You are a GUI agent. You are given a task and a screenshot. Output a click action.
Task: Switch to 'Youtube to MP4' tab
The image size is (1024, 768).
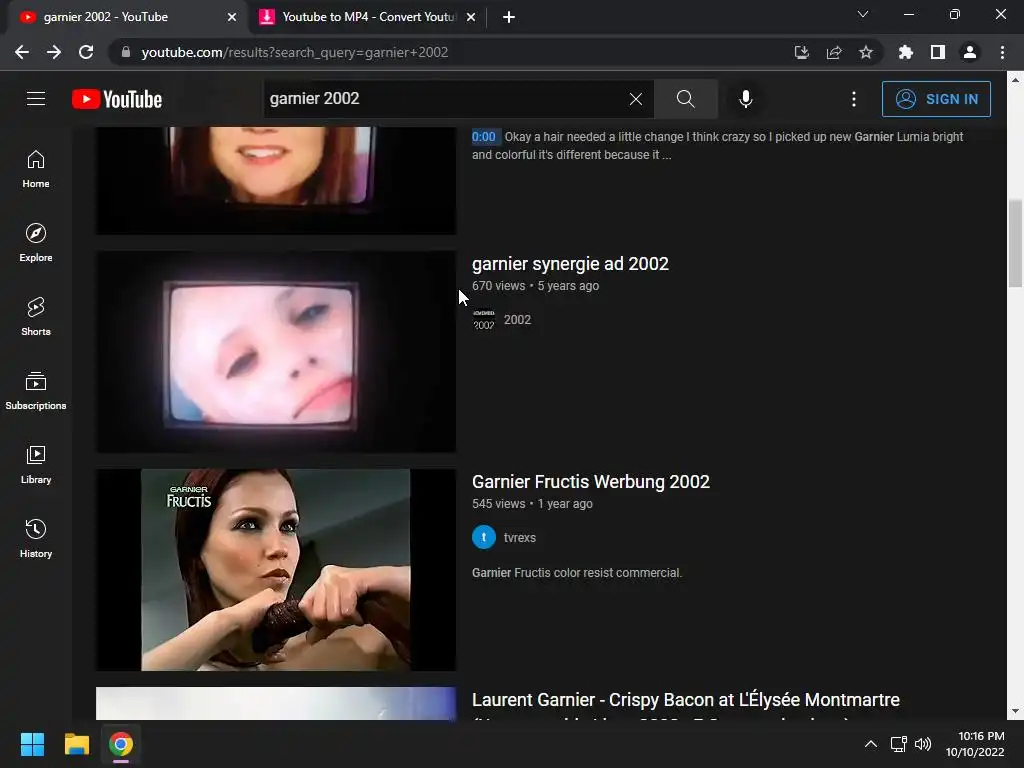pyautogui.click(x=369, y=17)
